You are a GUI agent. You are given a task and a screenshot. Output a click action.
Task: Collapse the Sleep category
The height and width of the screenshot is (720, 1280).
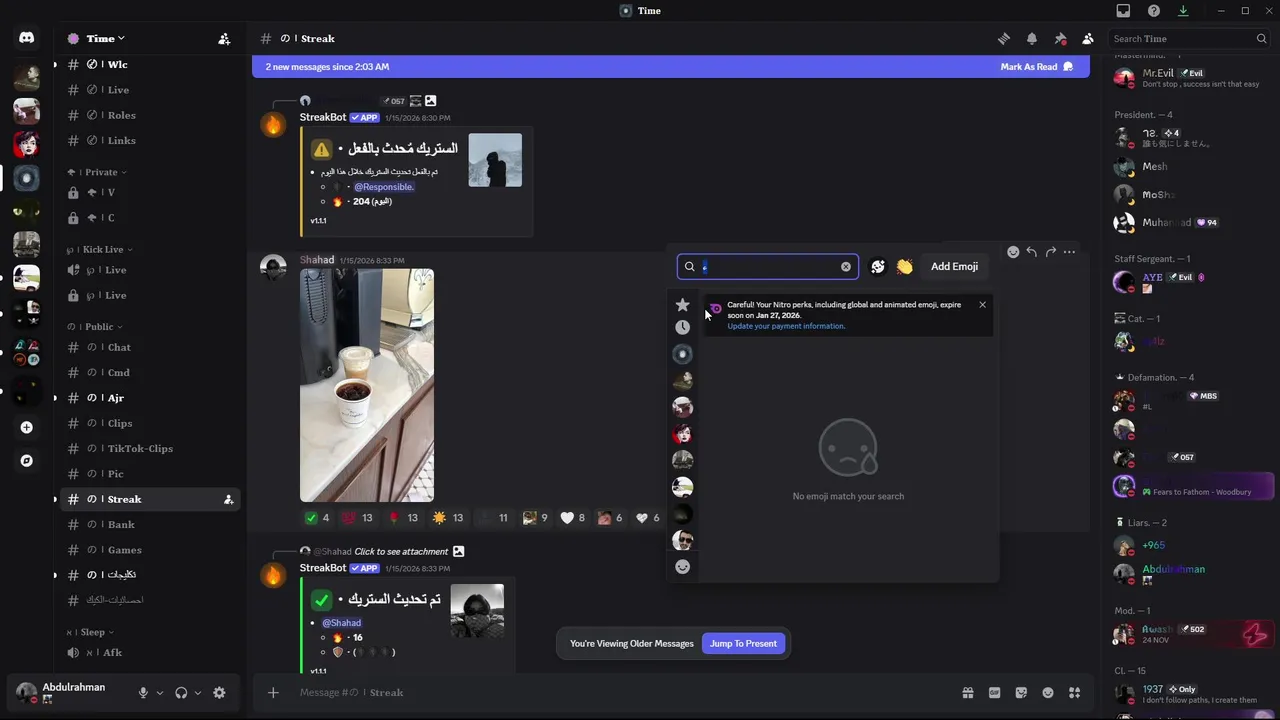coord(90,633)
